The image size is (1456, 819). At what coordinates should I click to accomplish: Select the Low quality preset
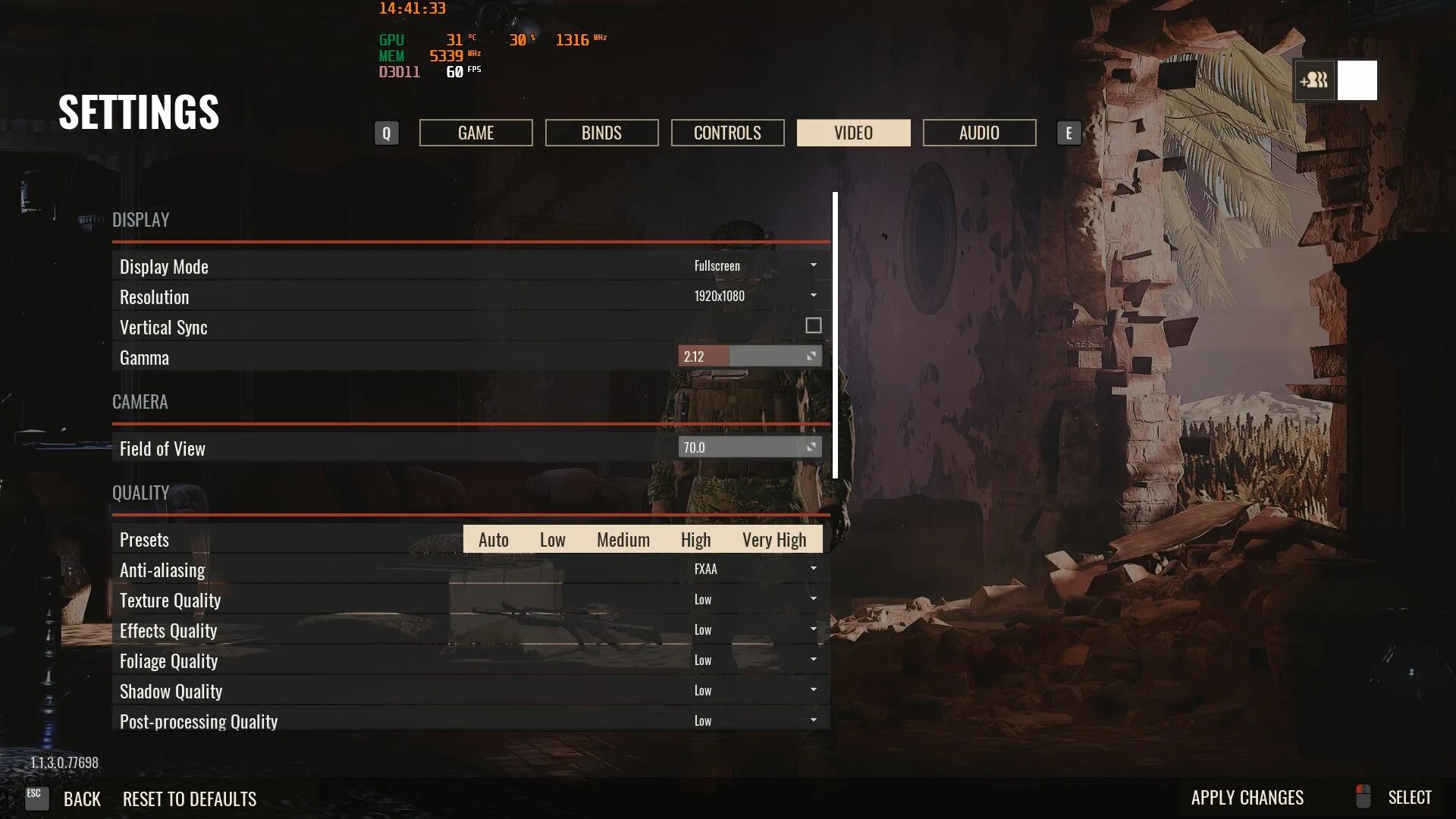553,539
